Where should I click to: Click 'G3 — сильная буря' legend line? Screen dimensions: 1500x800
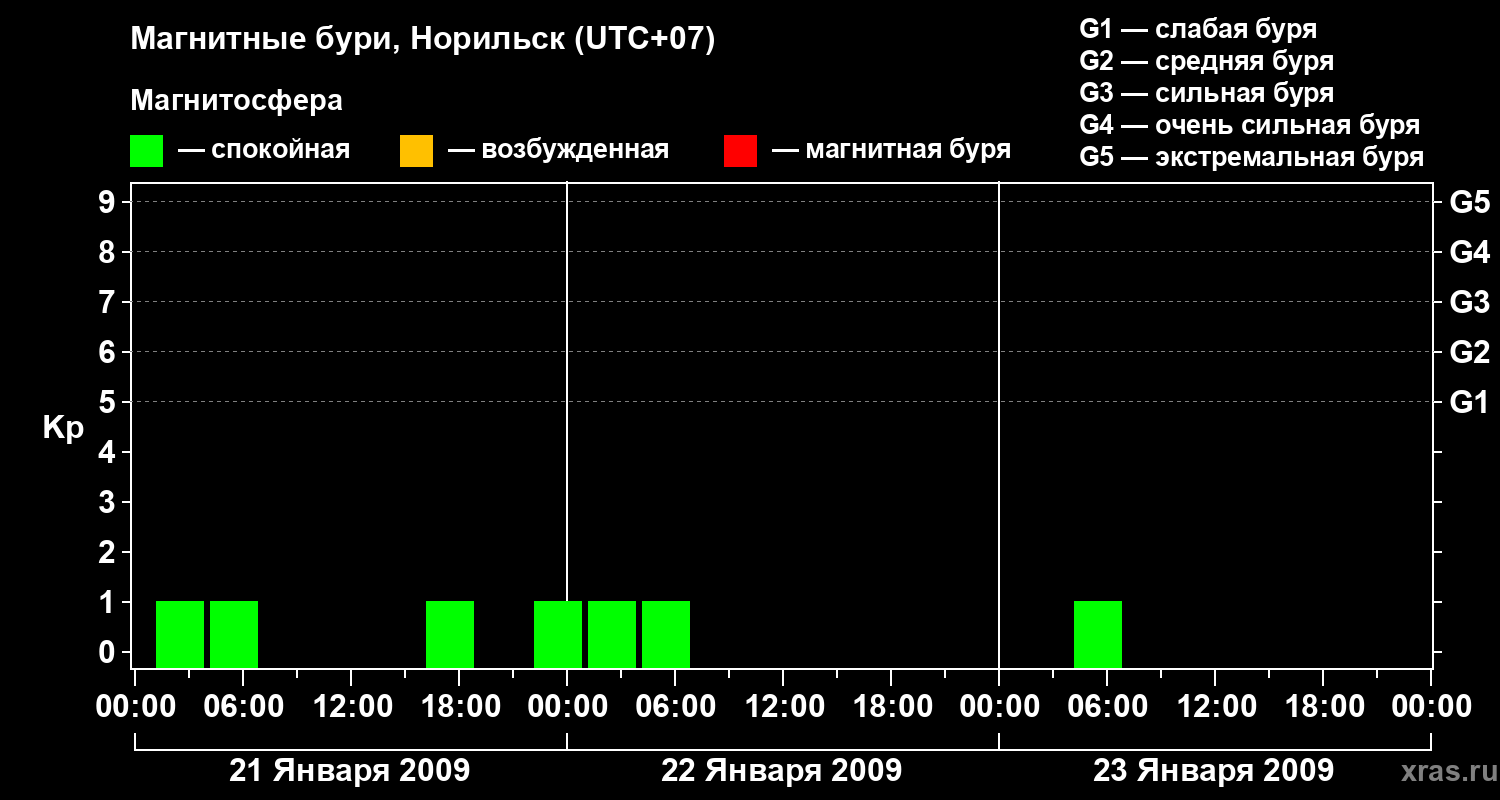pos(1206,93)
